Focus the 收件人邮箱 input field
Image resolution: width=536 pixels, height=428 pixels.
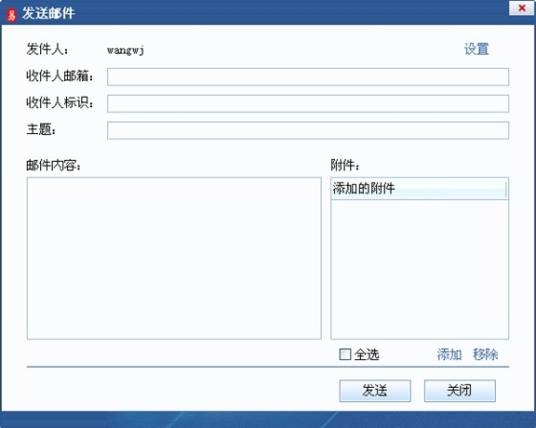click(x=308, y=77)
